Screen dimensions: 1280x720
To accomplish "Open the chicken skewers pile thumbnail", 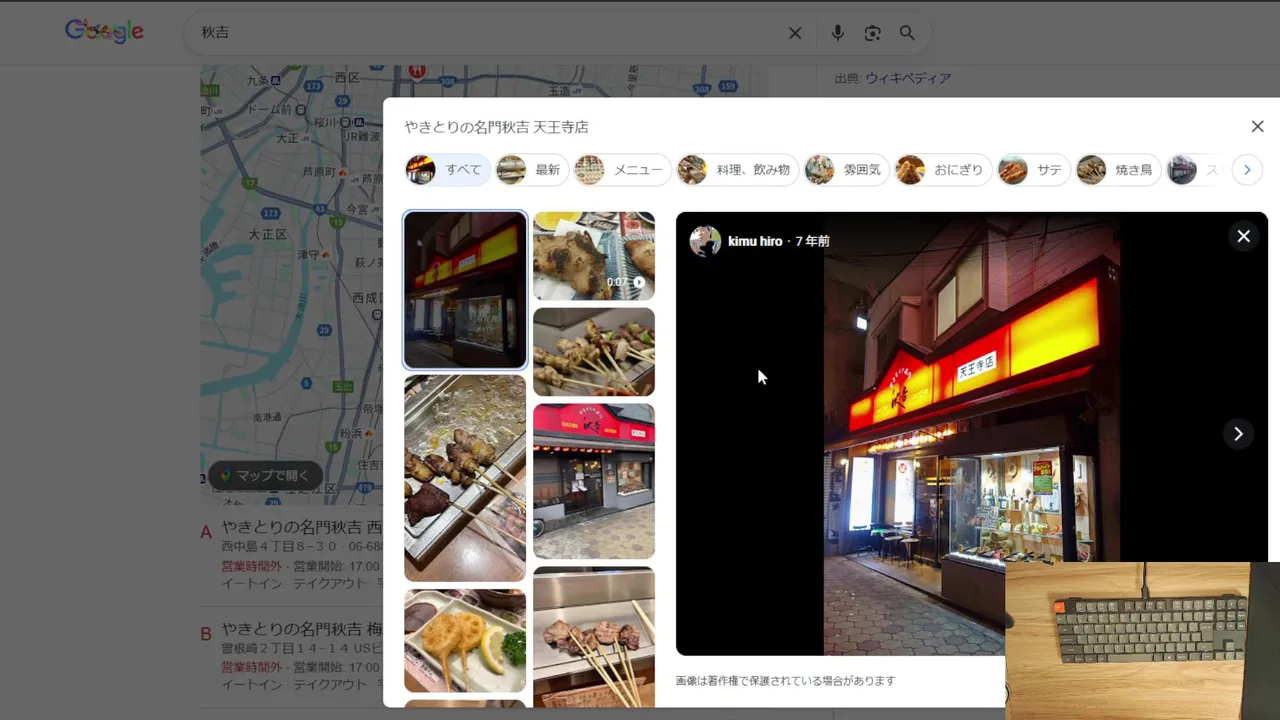I will point(594,352).
